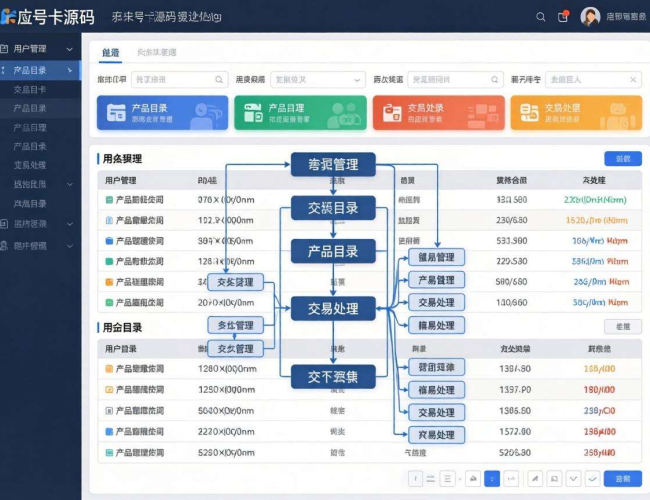Click the comment icon in bottom bar
The width and height of the screenshot is (650, 500).
554,479
